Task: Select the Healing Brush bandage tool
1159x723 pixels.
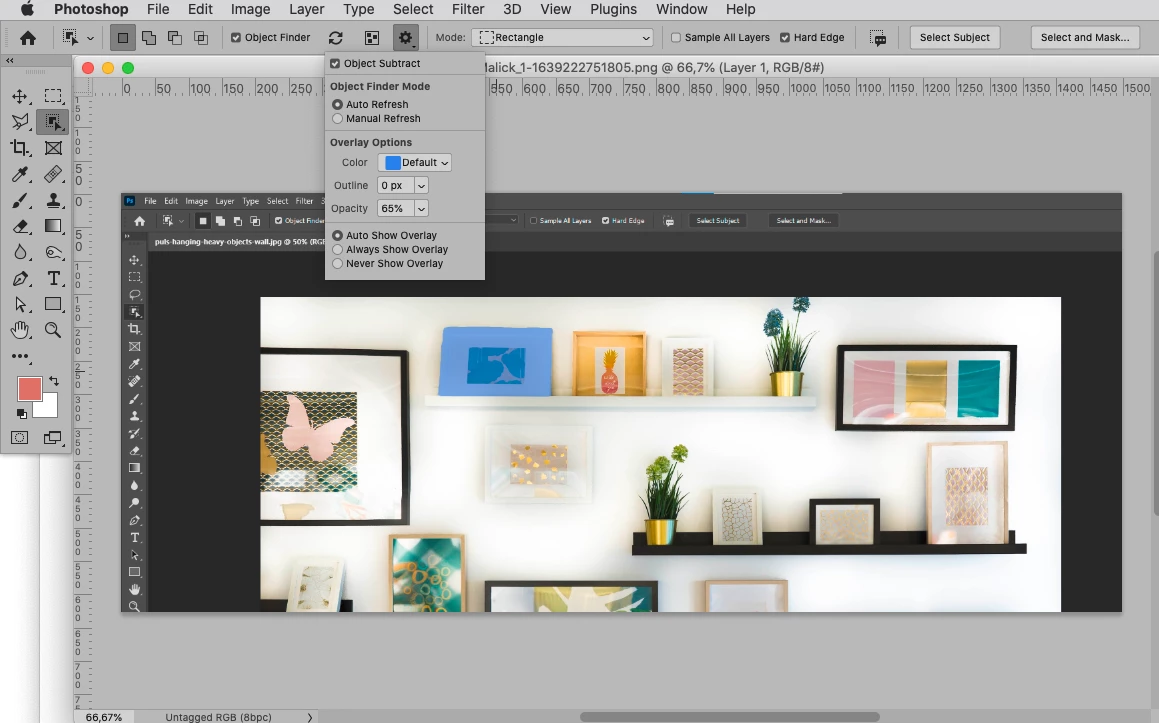Action: (52, 174)
